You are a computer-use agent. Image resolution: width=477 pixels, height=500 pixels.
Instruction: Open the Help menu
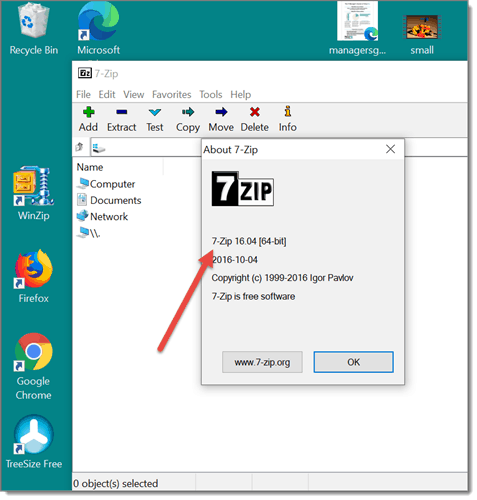click(240, 95)
